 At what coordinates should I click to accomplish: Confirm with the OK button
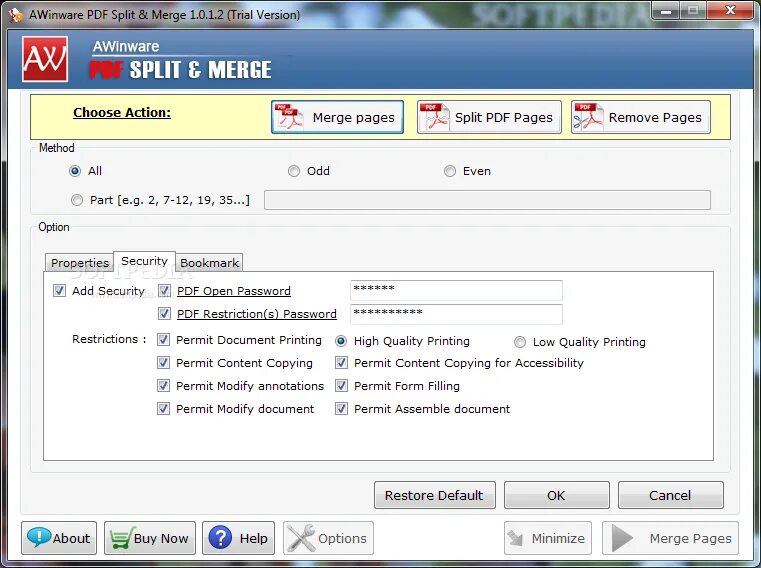coord(556,495)
